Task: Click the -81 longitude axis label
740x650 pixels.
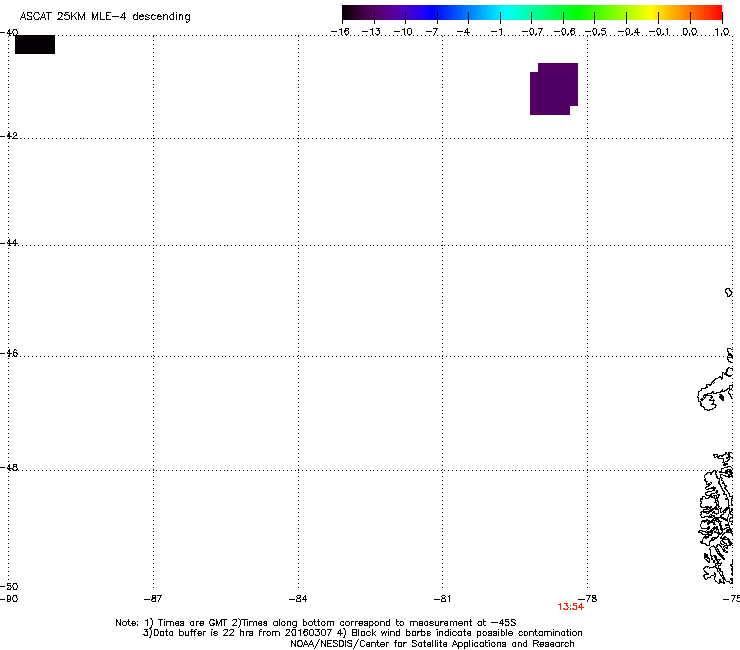Action: click(442, 599)
